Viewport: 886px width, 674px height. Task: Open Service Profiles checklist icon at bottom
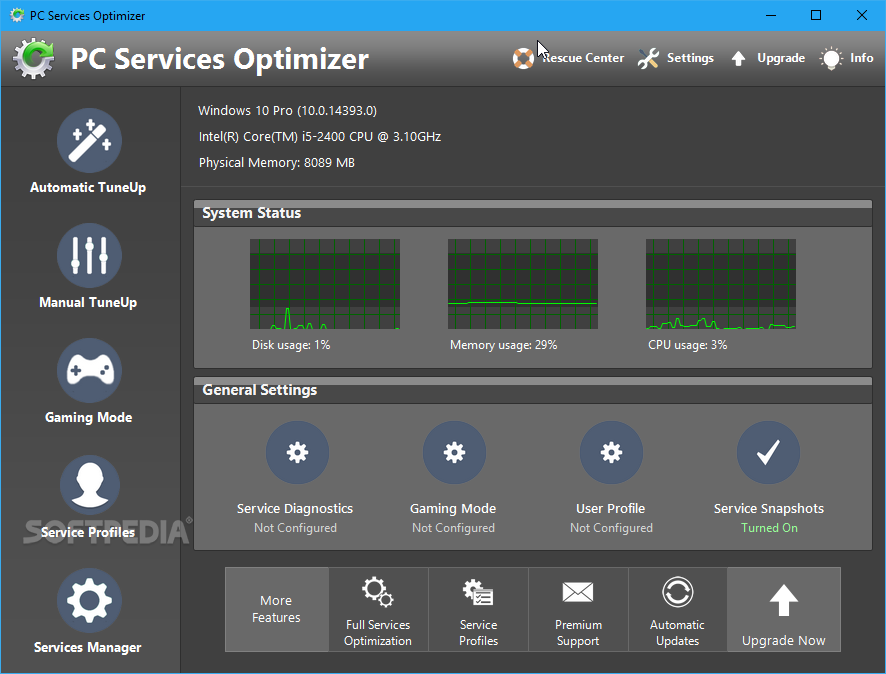click(478, 592)
